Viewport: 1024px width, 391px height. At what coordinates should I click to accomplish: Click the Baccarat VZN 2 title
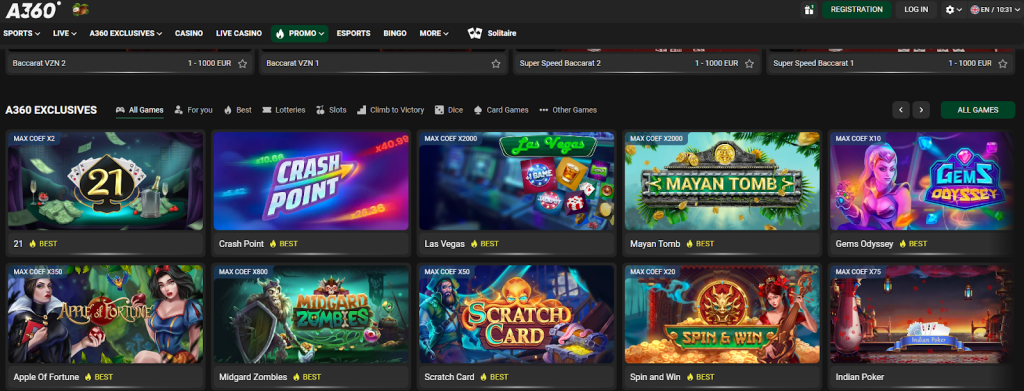39,64
